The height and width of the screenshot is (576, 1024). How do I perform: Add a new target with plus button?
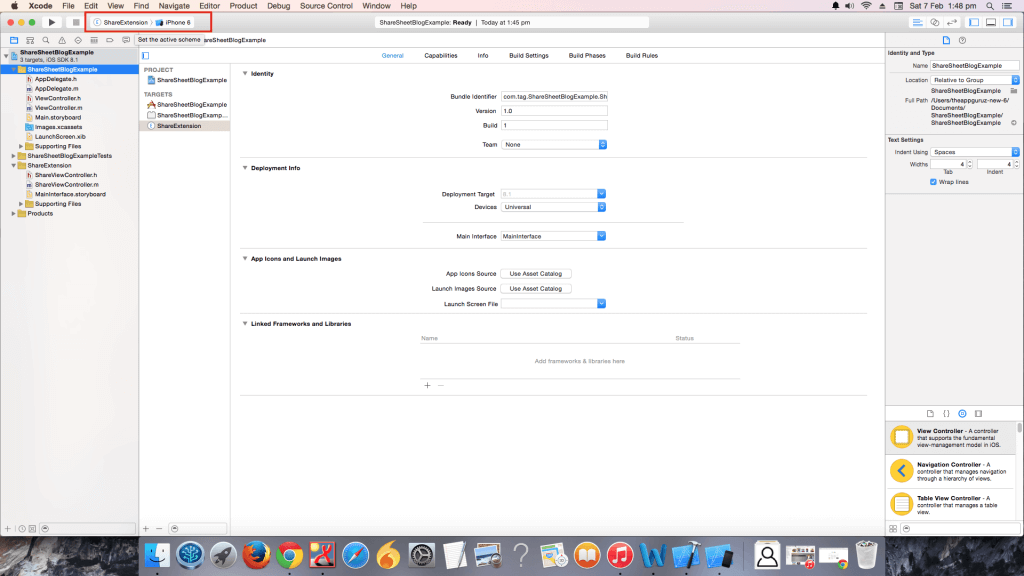coord(146,528)
